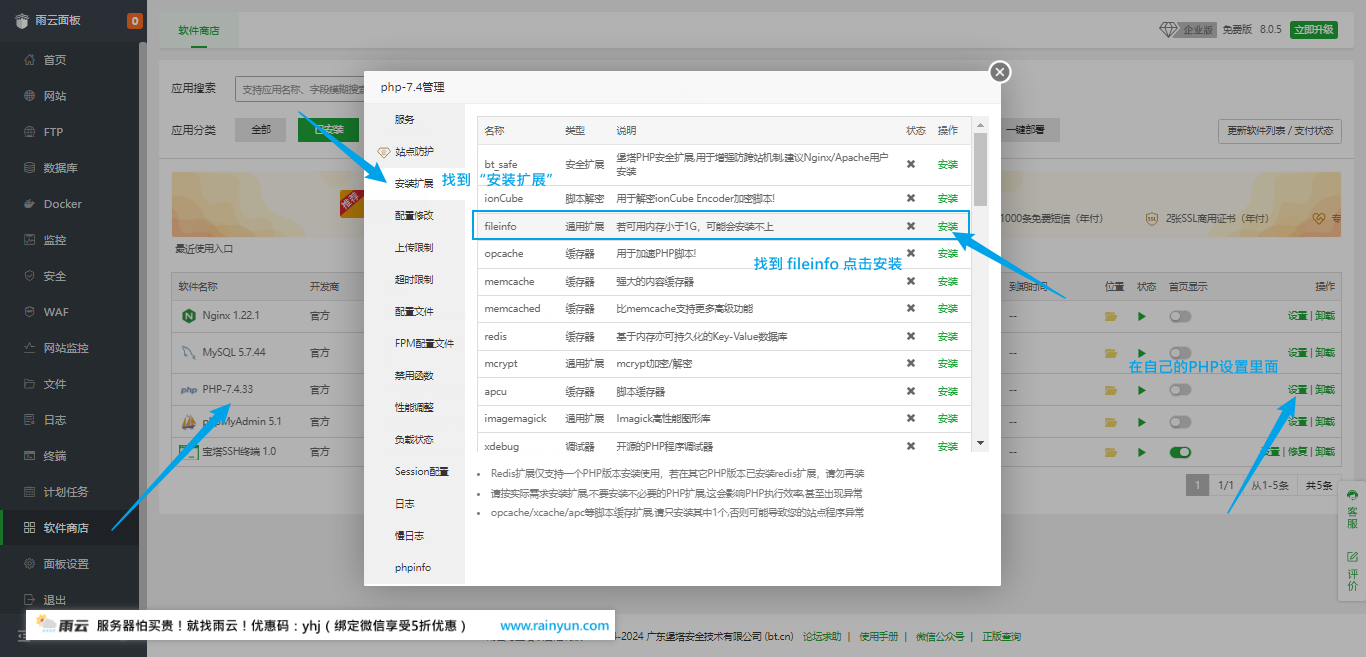Viewport: 1366px width, 657px height.
Task: Select 配置修改 tab in PHP dialog
Action: click(x=415, y=216)
